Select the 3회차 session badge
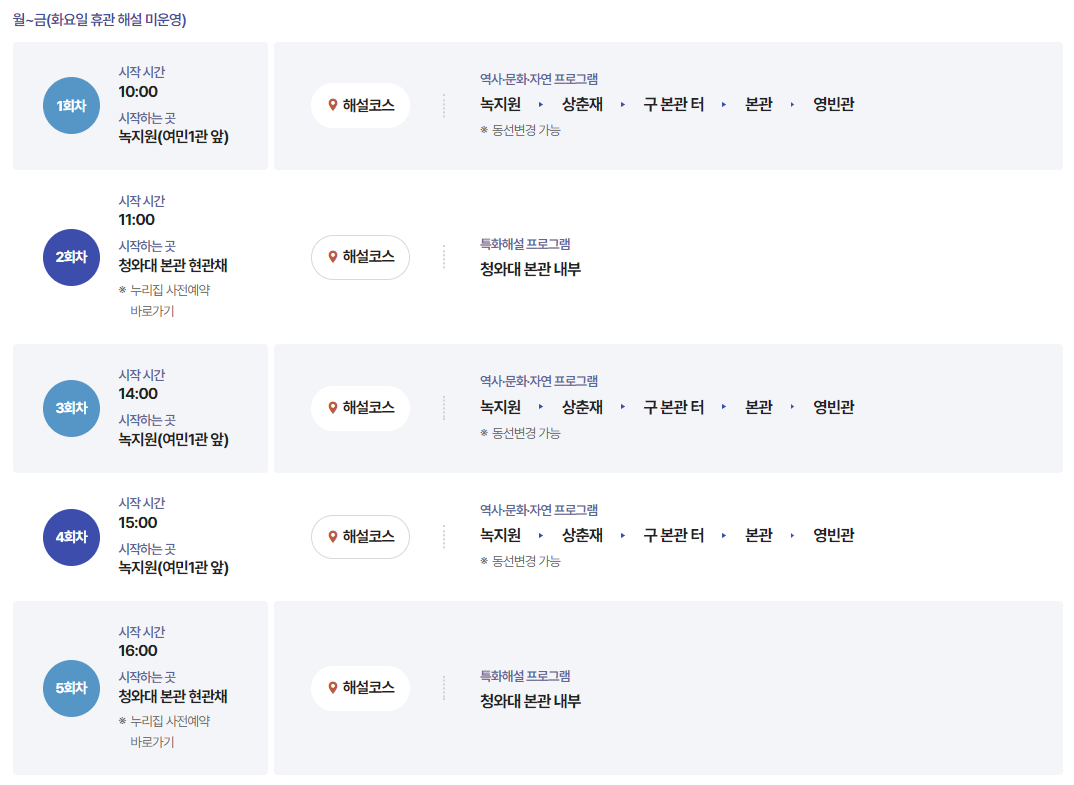The image size is (1074, 785). tap(71, 407)
